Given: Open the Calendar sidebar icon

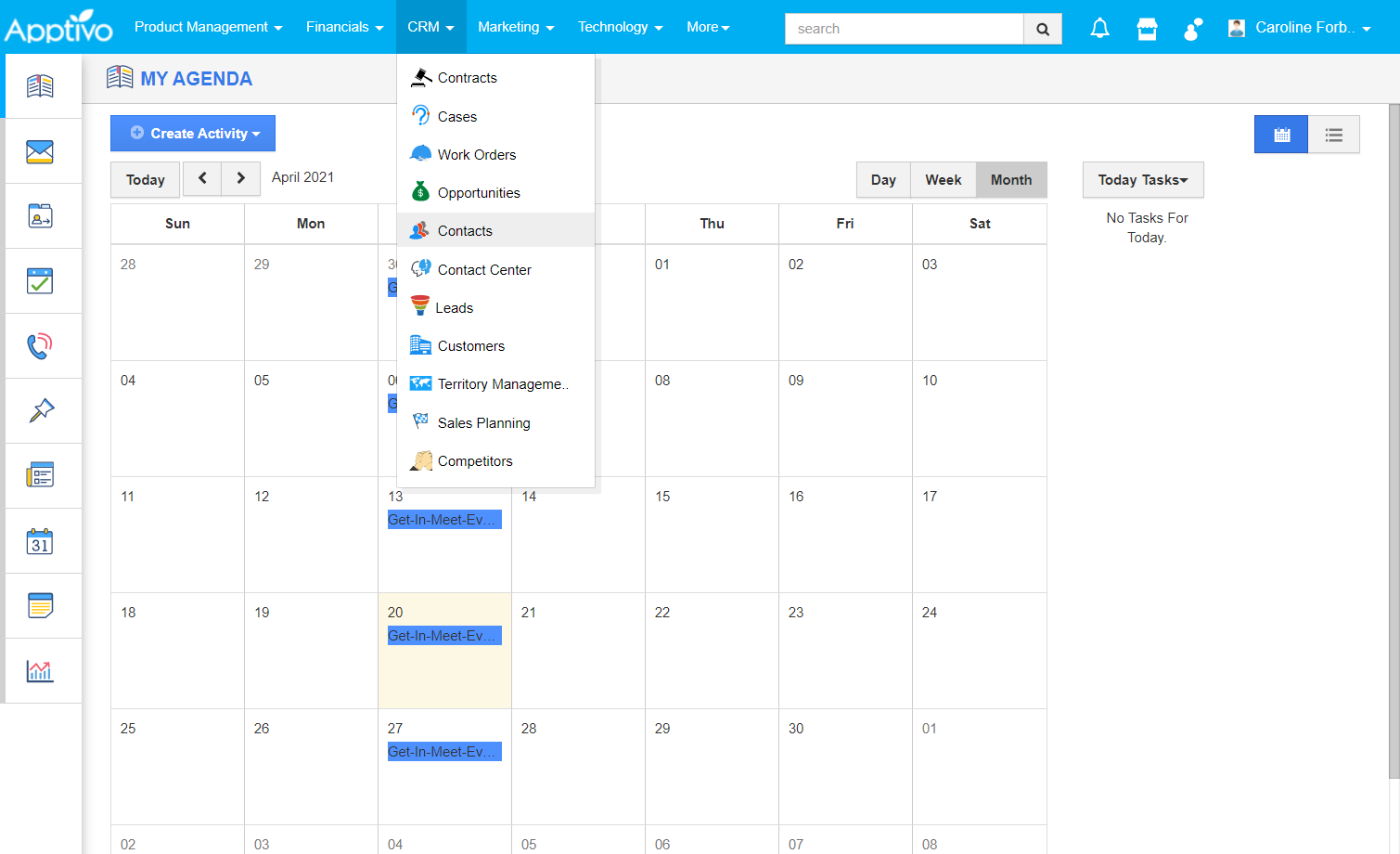Looking at the screenshot, I should (x=43, y=540).
